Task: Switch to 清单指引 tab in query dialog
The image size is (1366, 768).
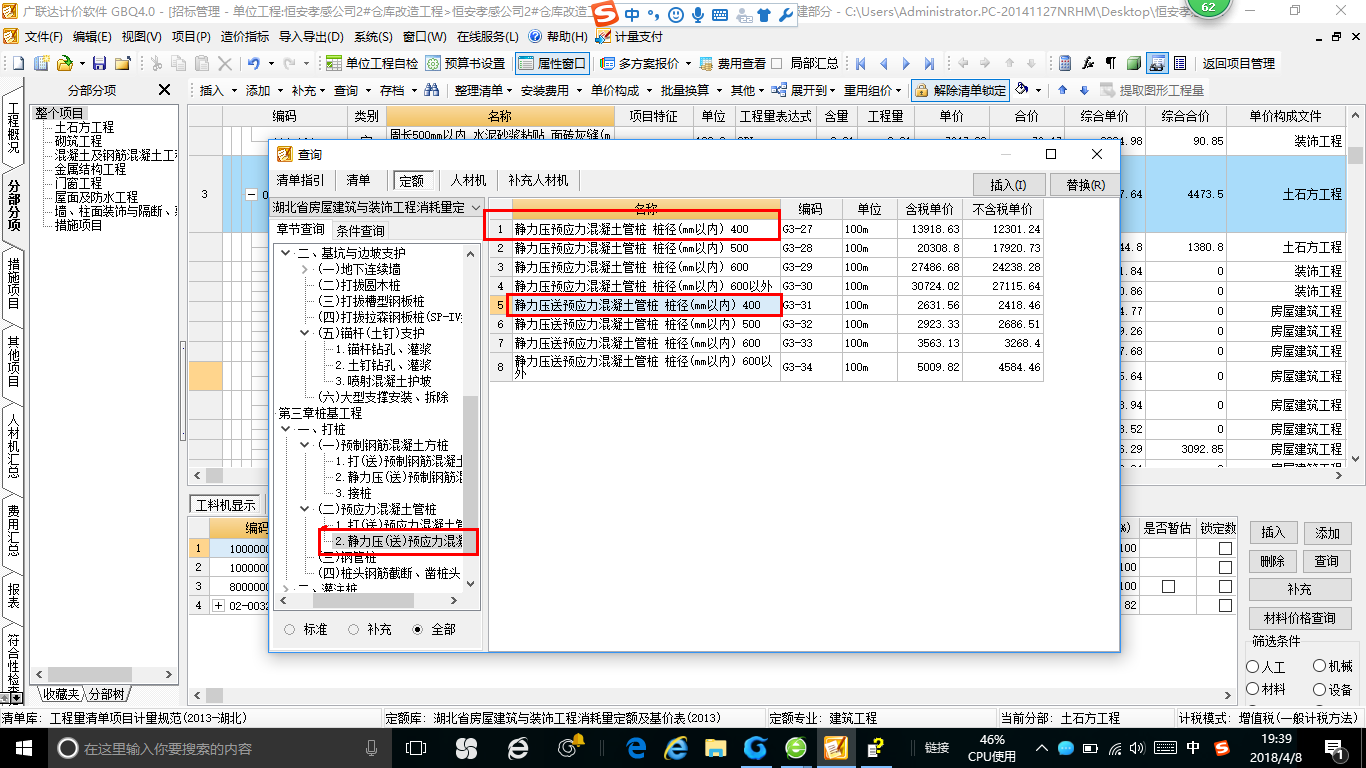Action: [300, 181]
